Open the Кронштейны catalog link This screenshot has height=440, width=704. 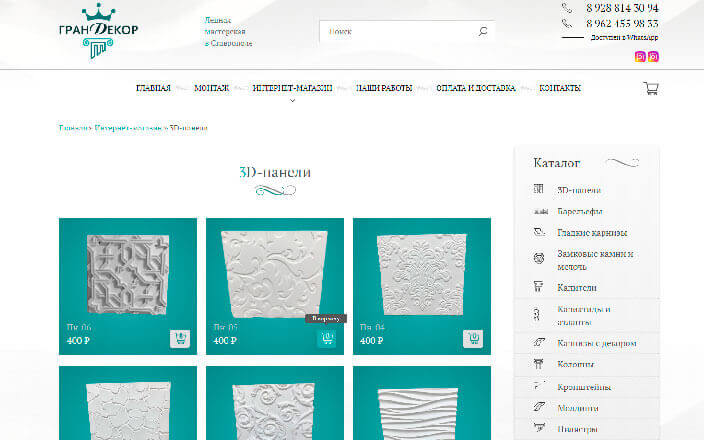tap(584, 387)
